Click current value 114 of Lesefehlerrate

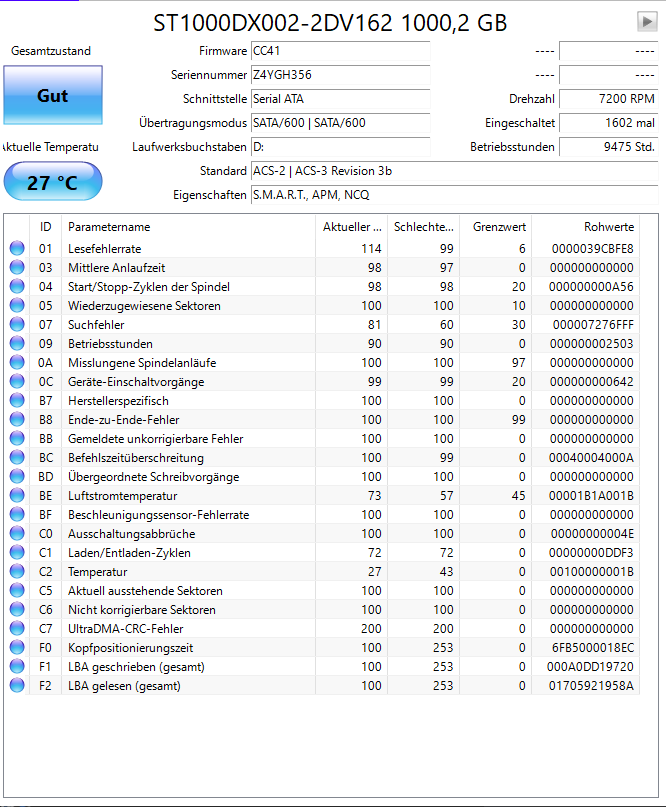pos(371,249)
